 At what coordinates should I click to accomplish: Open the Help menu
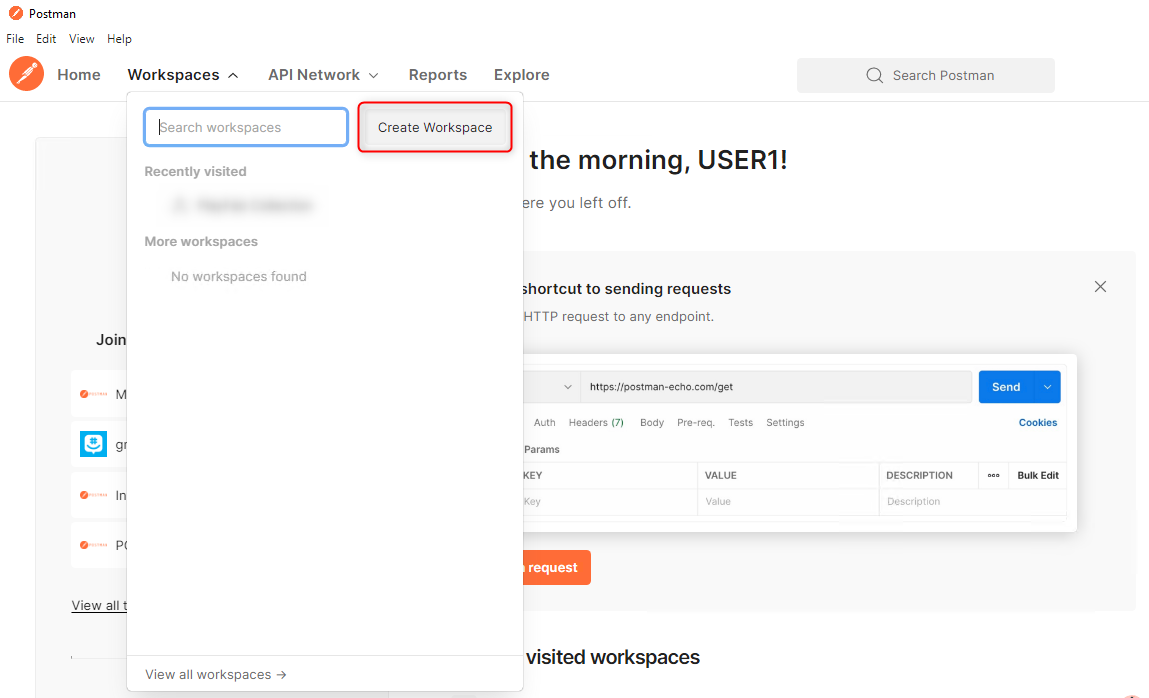[x=119, y=38]
